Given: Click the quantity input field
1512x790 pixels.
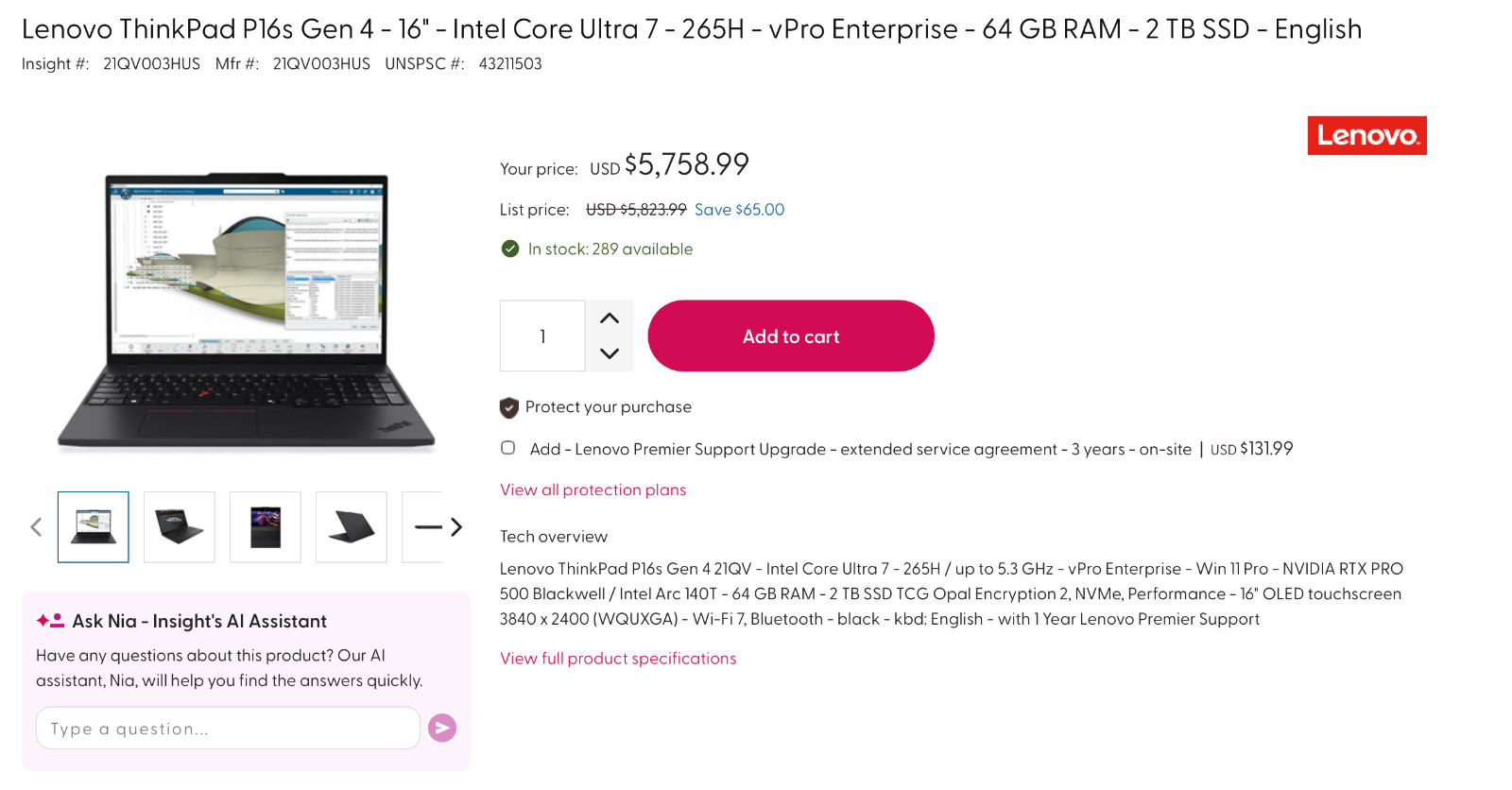Looking at the screenshot, I should (542, 335).
